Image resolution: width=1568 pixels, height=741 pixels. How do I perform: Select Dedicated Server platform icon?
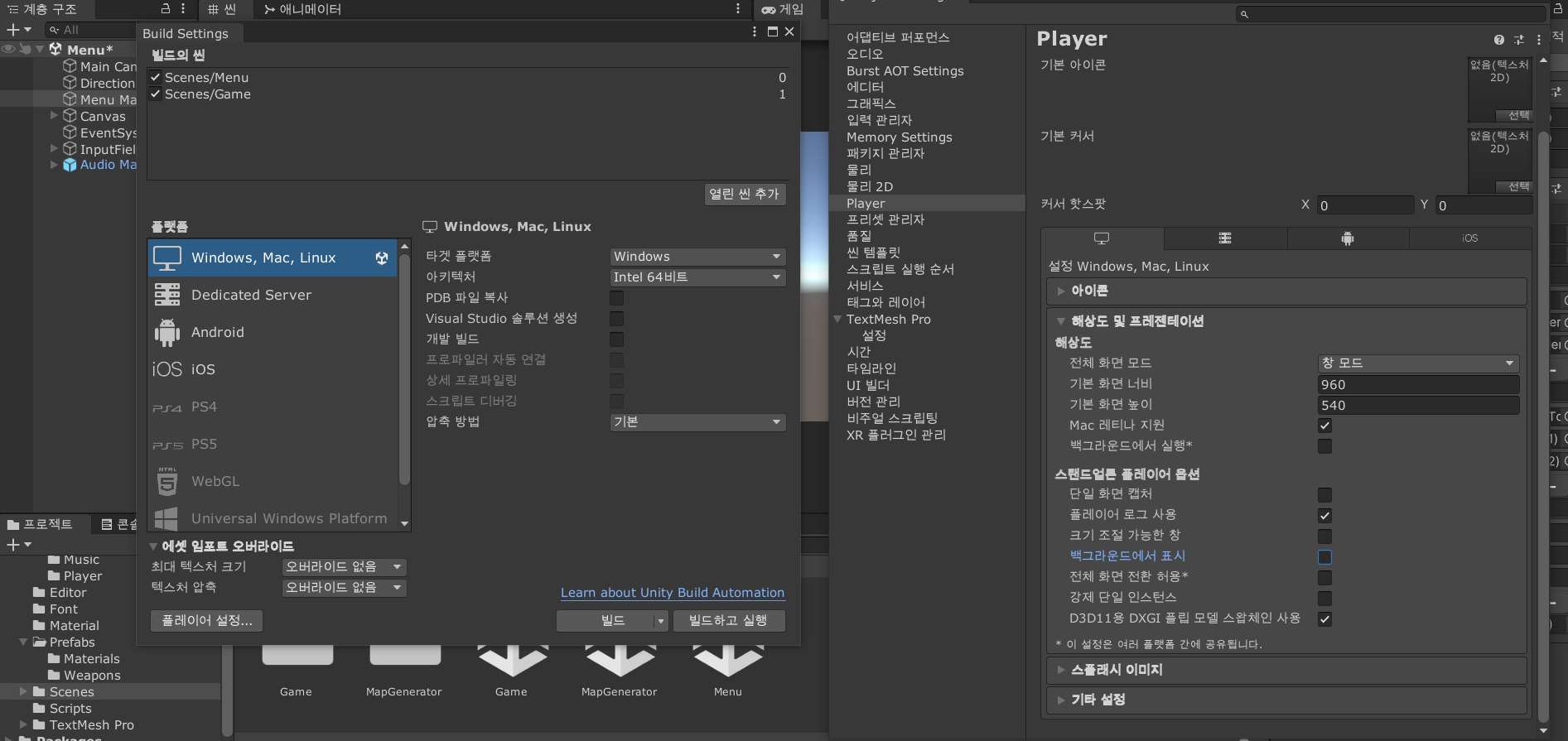(x=166, y=295)
